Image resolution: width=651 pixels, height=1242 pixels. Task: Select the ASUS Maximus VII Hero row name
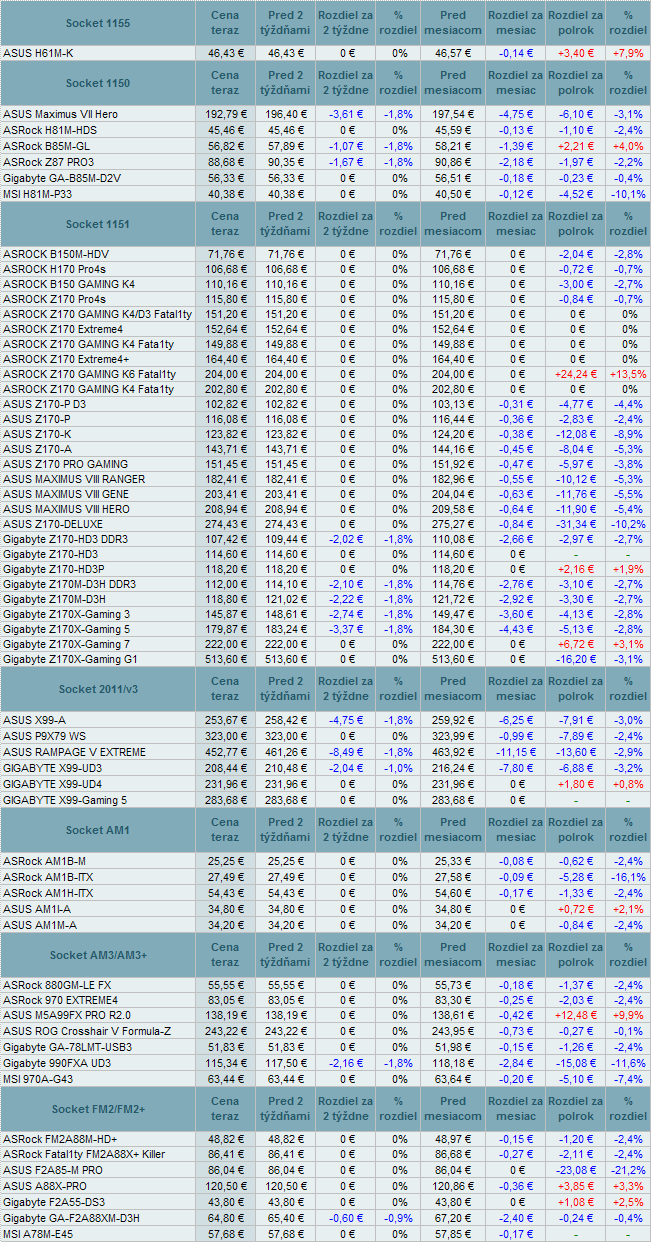coord(60,114)
